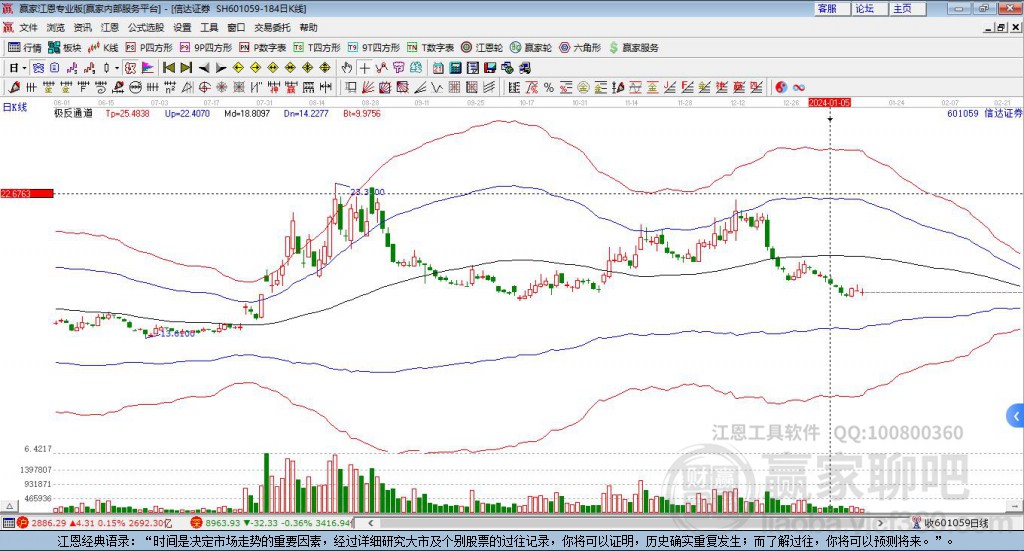Open the 9P四方形 tool
This screenshot has height=551, width=1024.
(206, 48)
